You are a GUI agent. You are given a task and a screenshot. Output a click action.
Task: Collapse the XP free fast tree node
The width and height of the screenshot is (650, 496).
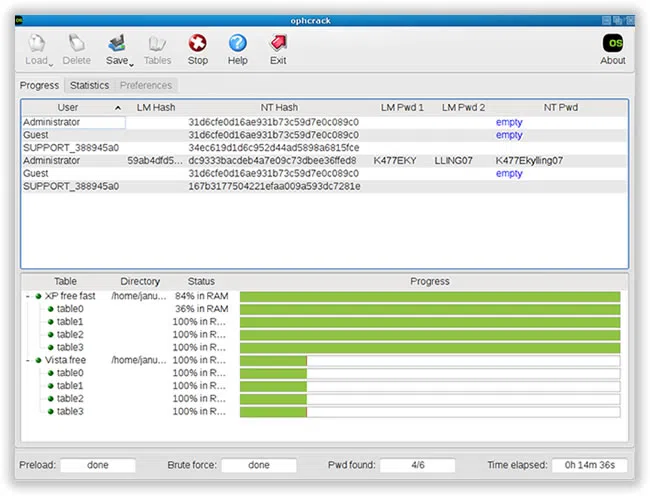(27, 297)
